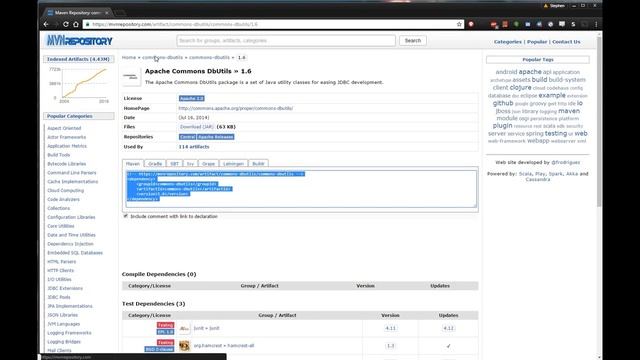
Task: Click the Search button
Action: pyautogui.click(x=413, y=40)
